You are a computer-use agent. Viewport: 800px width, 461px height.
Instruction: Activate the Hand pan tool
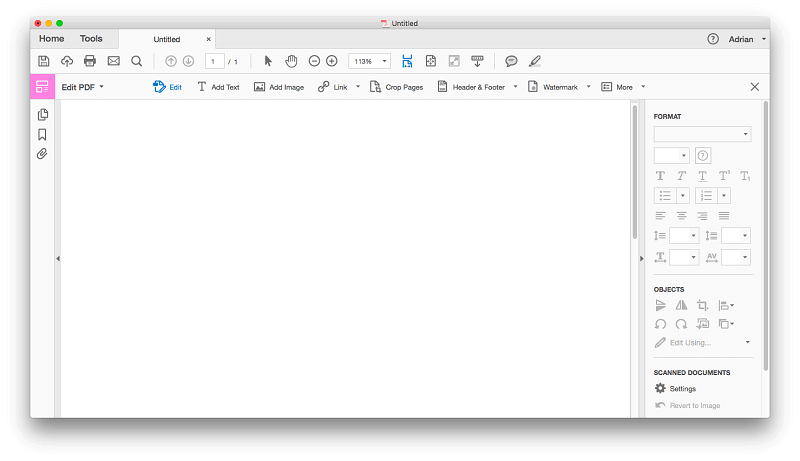(x=291, y=61)
